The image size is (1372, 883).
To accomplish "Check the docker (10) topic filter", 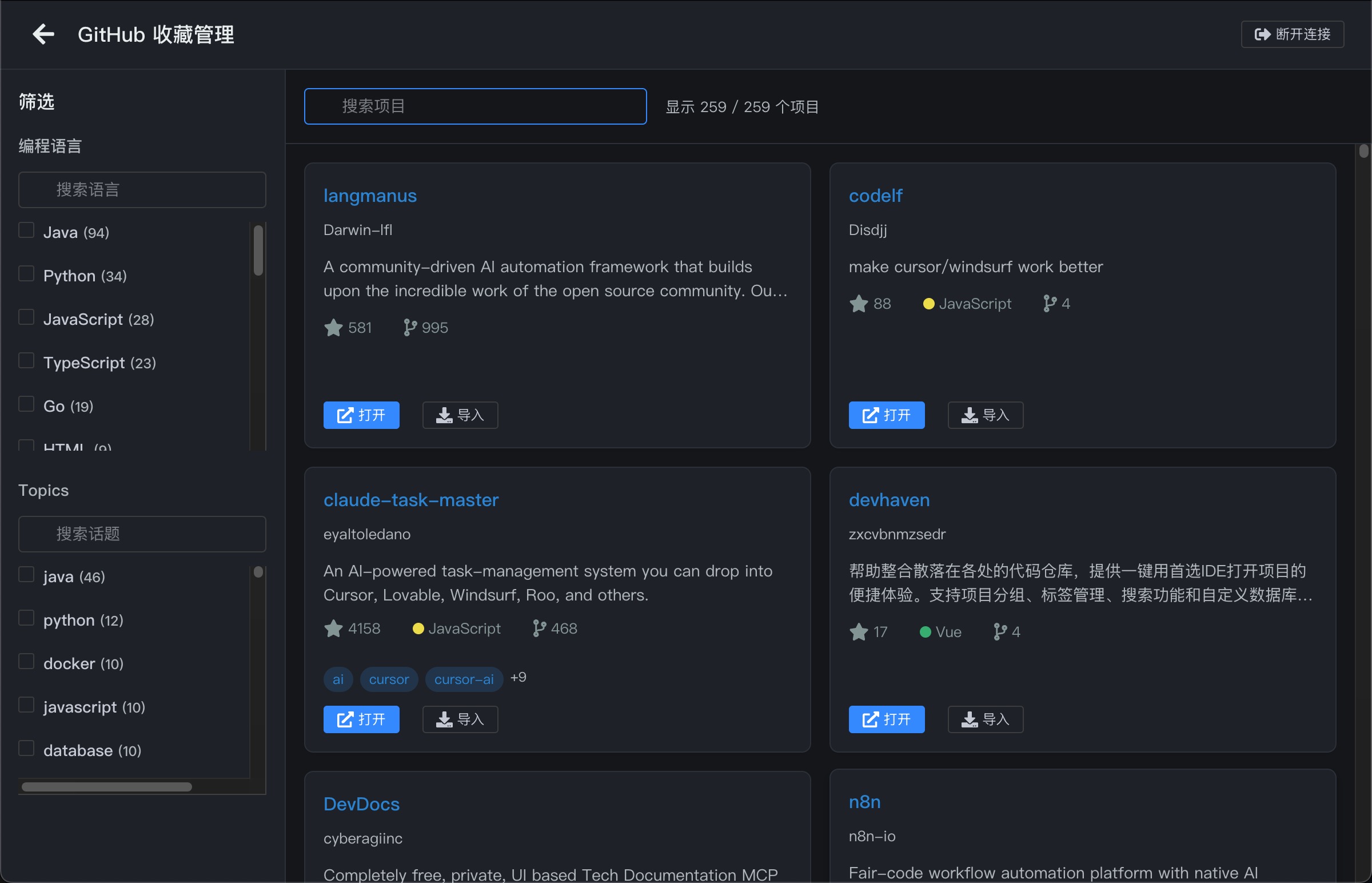I will [x=26, y=662].
